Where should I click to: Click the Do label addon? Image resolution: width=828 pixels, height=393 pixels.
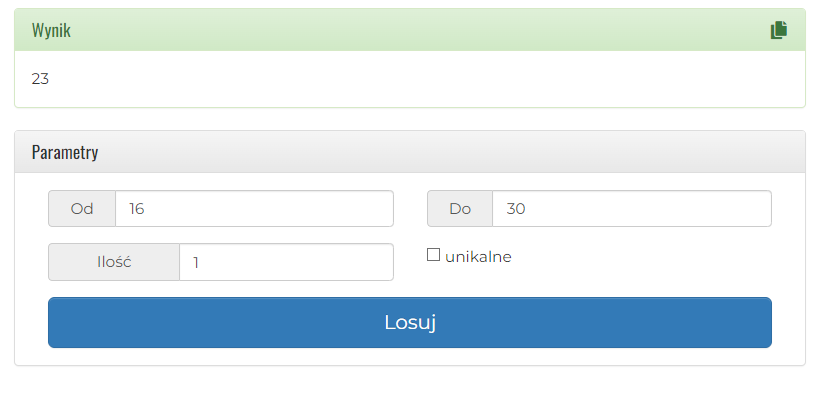pos(460,209)
